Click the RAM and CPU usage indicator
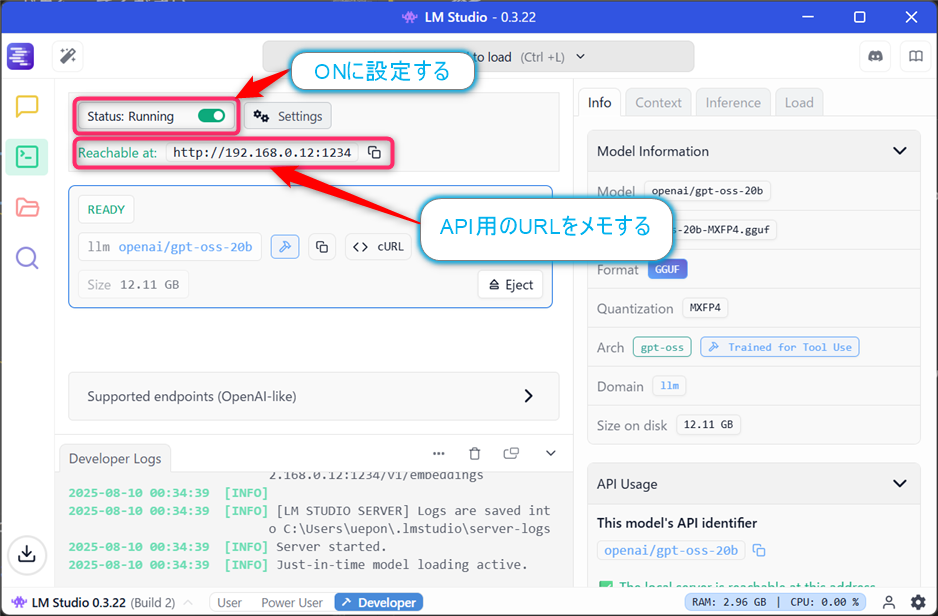The height and width of the screenshot is (616, 938). [776, 602]
